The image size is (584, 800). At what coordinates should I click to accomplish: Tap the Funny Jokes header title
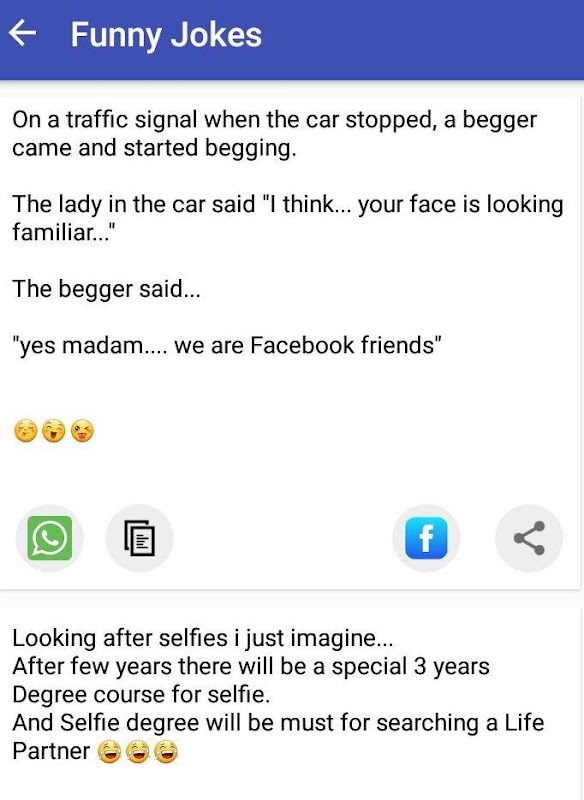pos(166,35)
